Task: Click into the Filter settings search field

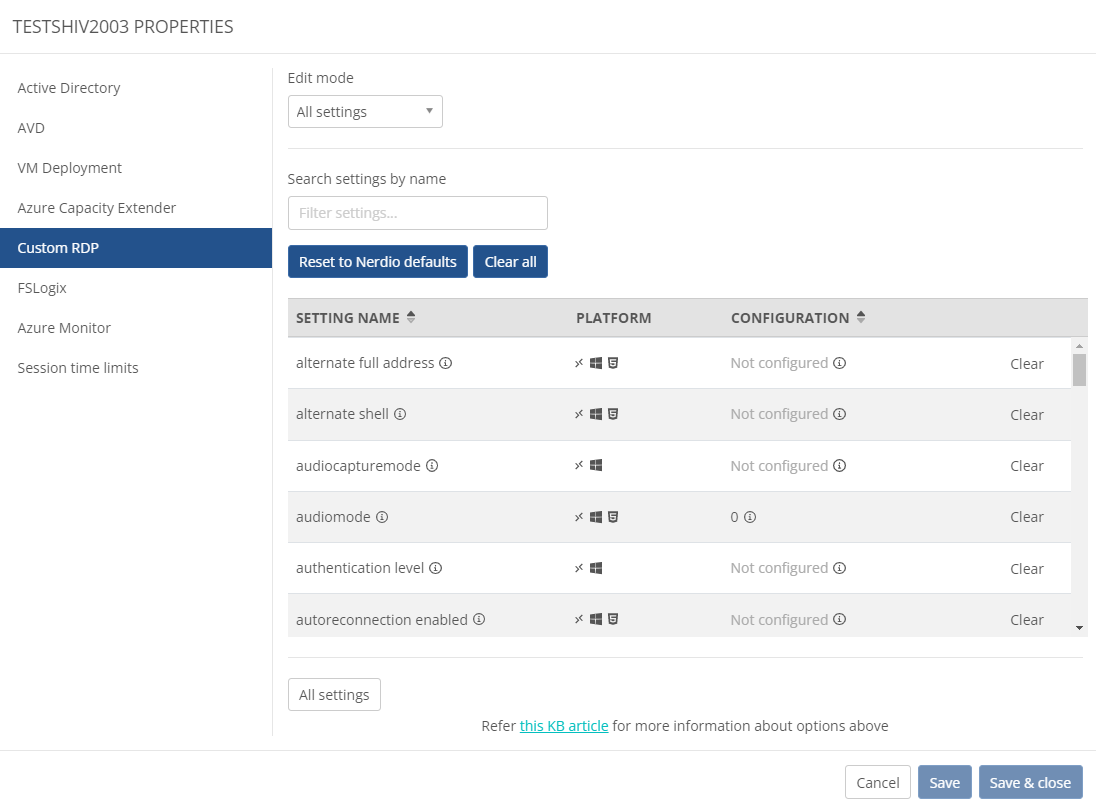Action: point(417,213)
